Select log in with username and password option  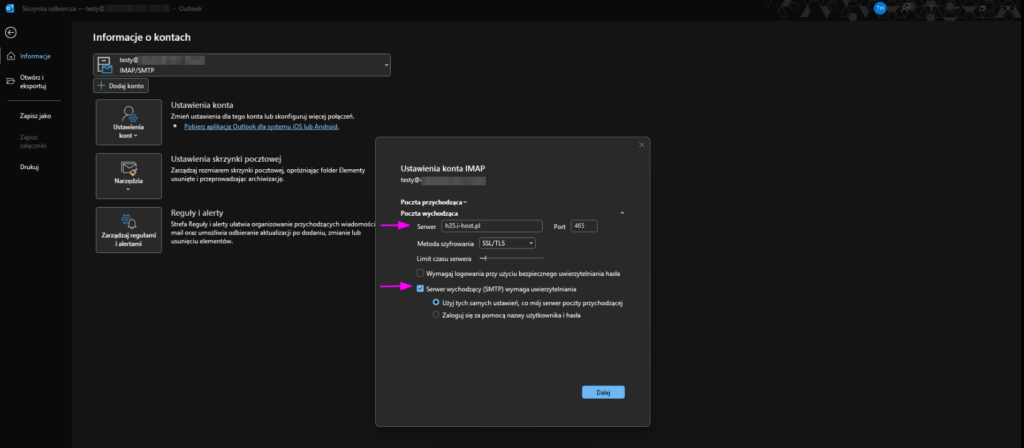[x=435, y=314]
